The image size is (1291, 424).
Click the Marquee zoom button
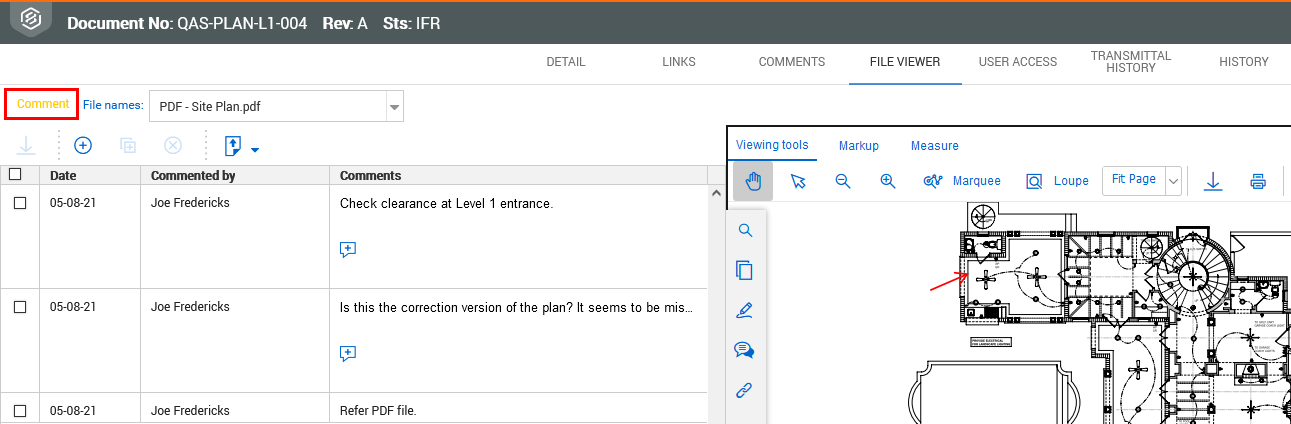pyautogui.click(x=963, y=181)
